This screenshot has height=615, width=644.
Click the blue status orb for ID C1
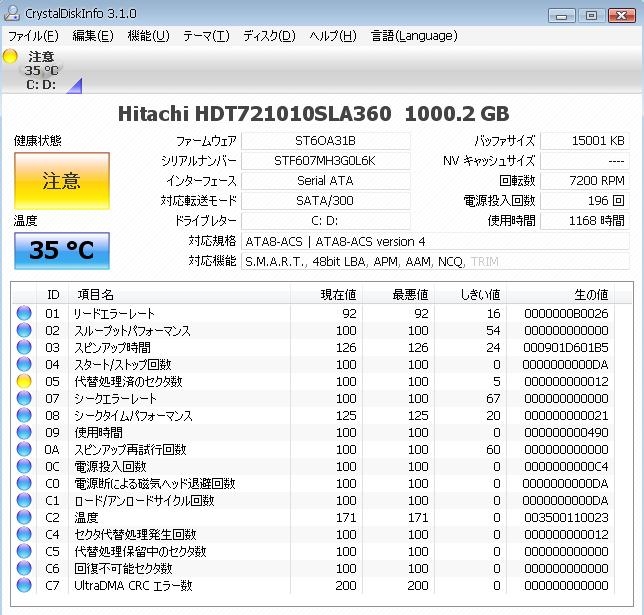[24, 500]
